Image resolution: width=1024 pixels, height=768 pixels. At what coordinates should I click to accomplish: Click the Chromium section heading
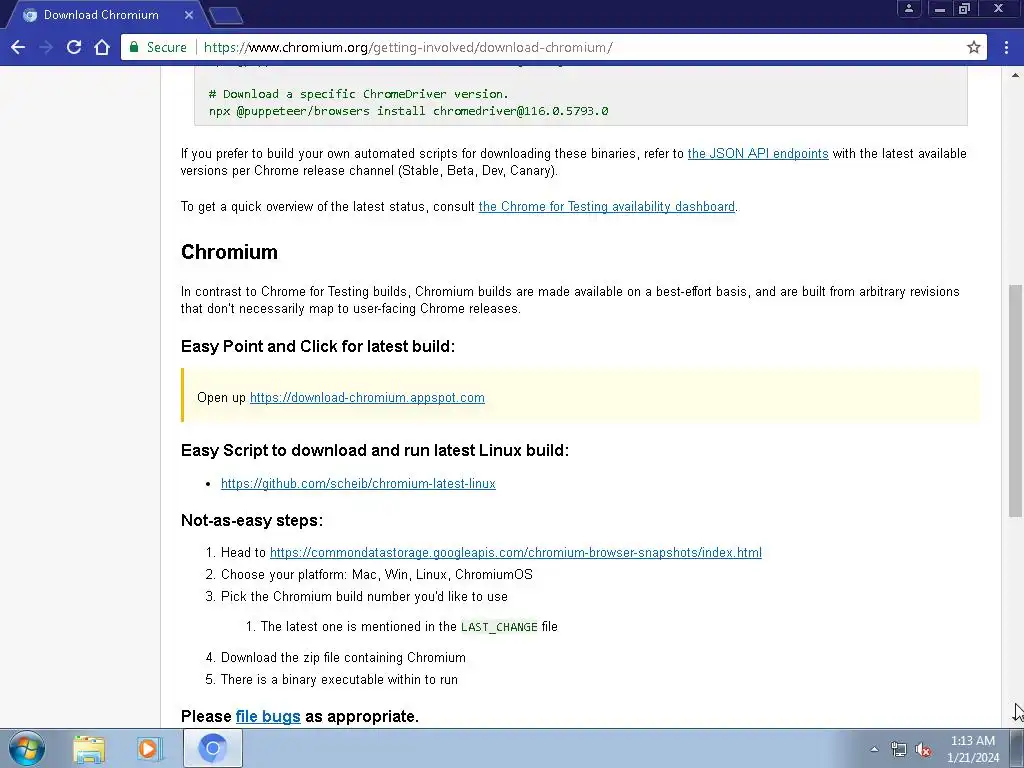click(x=229, y=252)
